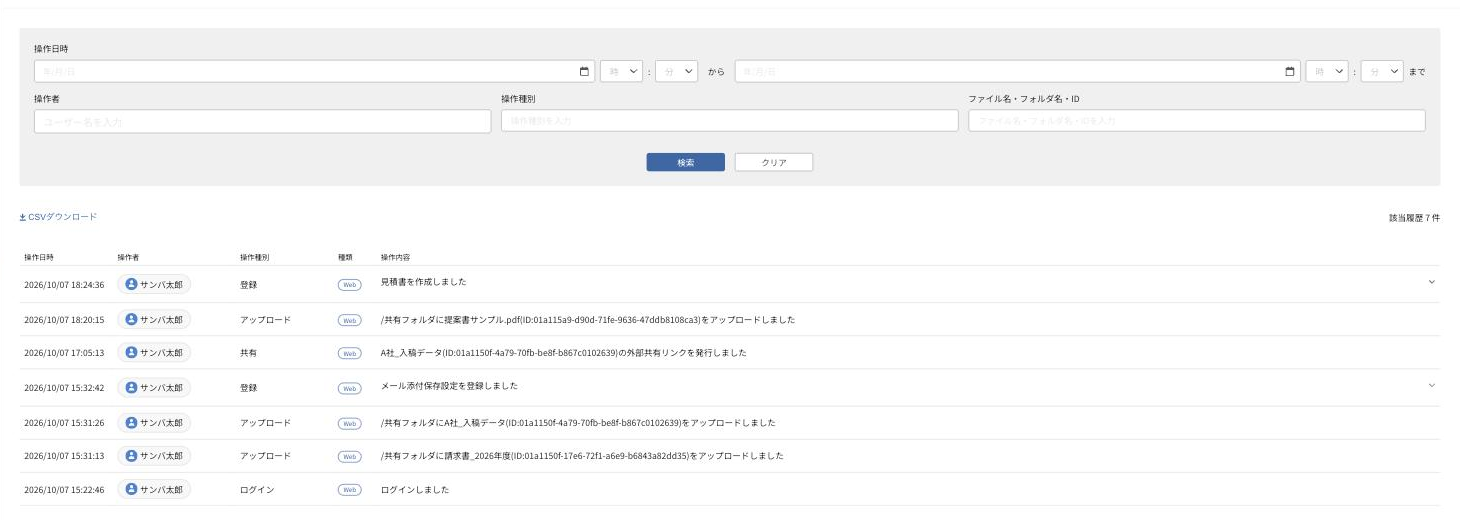Viewport: 1460px width, 520px height.
Task: Select timestamp 2026/10/07 15:31:26
Action: 64,424
